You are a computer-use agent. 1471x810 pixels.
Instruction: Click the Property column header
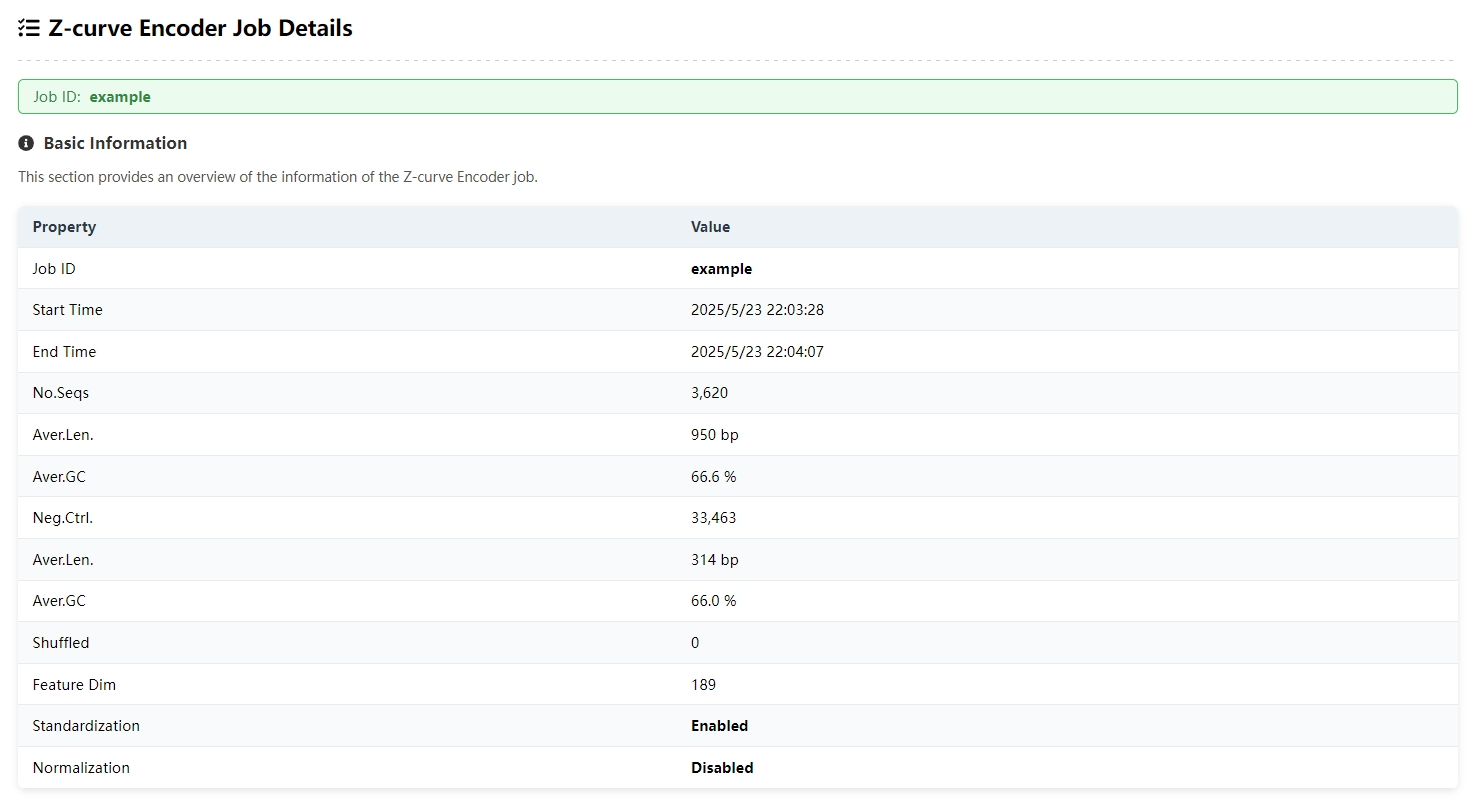(64, 227)
